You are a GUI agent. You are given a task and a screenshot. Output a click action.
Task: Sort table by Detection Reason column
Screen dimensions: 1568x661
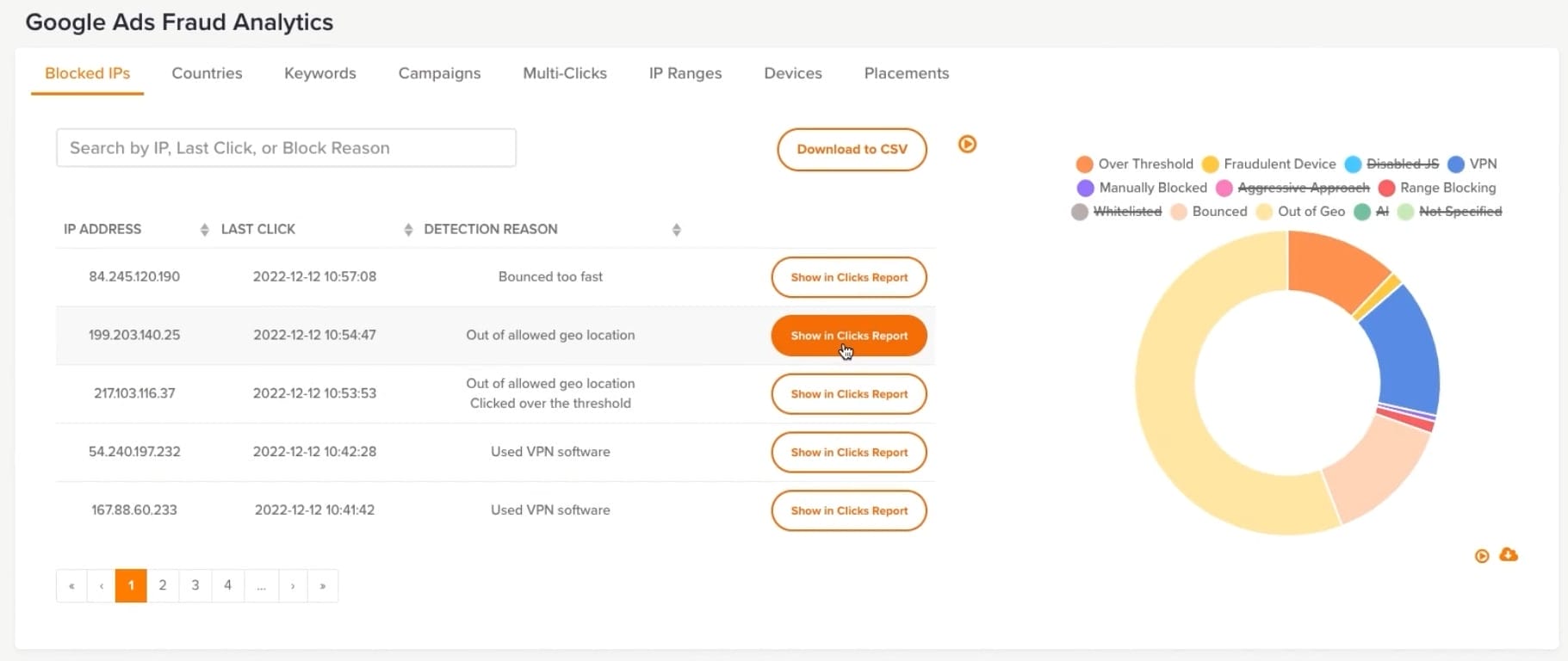[x=677, y=230]
